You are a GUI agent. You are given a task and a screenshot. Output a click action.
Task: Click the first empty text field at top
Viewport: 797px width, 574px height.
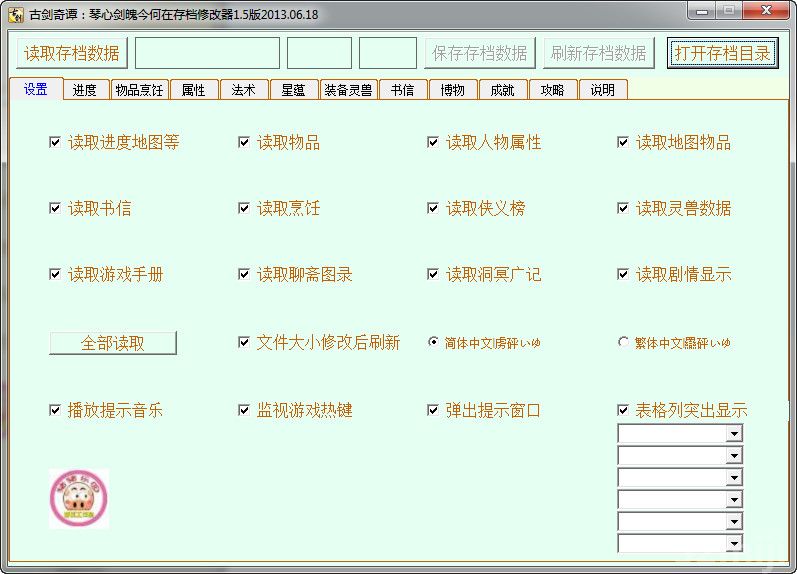pyautogui.click(x=207, y=53)
